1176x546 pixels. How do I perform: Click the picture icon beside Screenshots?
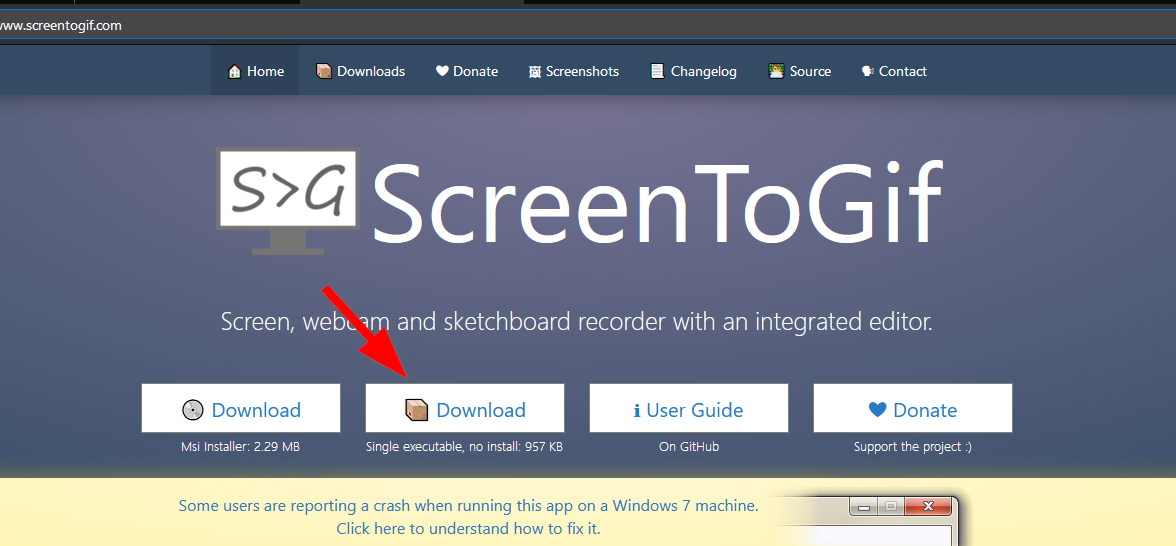coord(535,72)
